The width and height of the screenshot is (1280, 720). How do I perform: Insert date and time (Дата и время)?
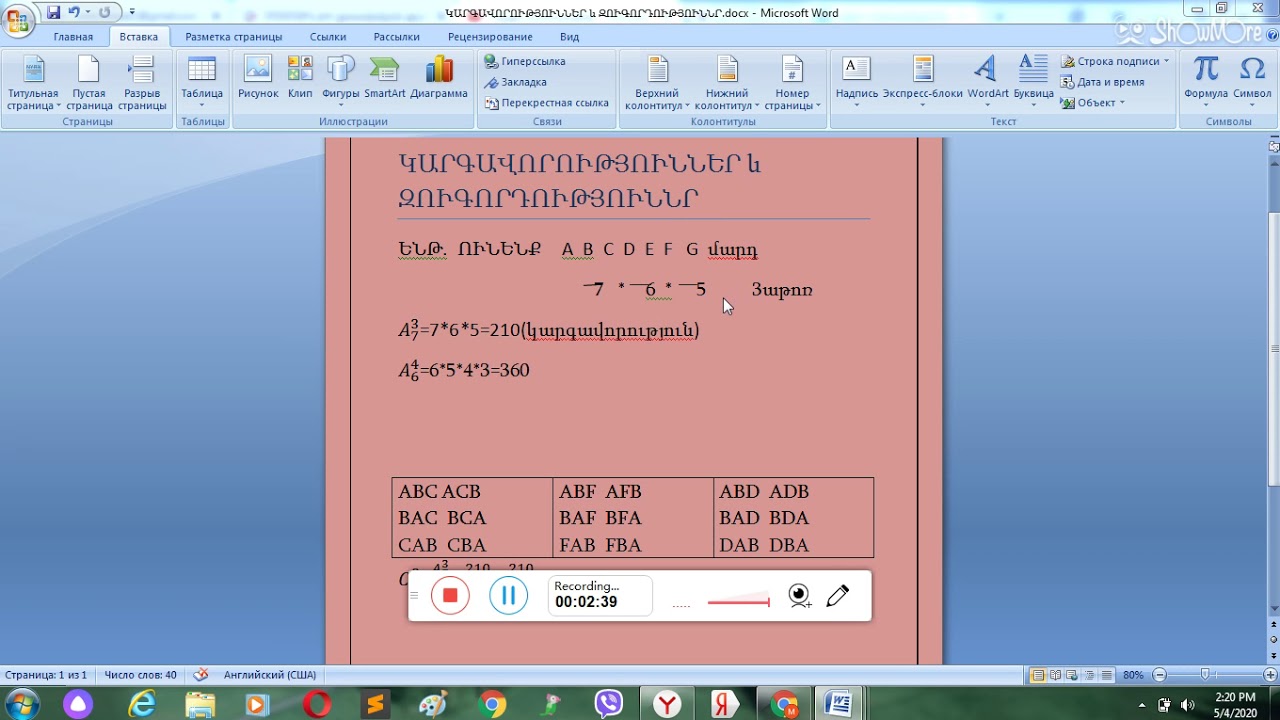click(1103, 82)
